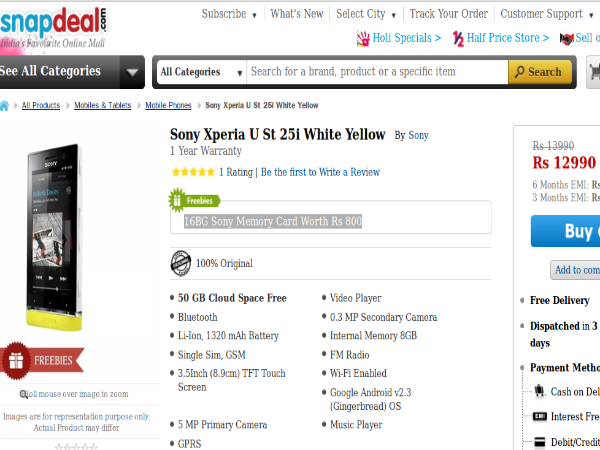Open Track Your Order page
The width and height of the screenshot is (600, 450).
[x=448, y=14]
